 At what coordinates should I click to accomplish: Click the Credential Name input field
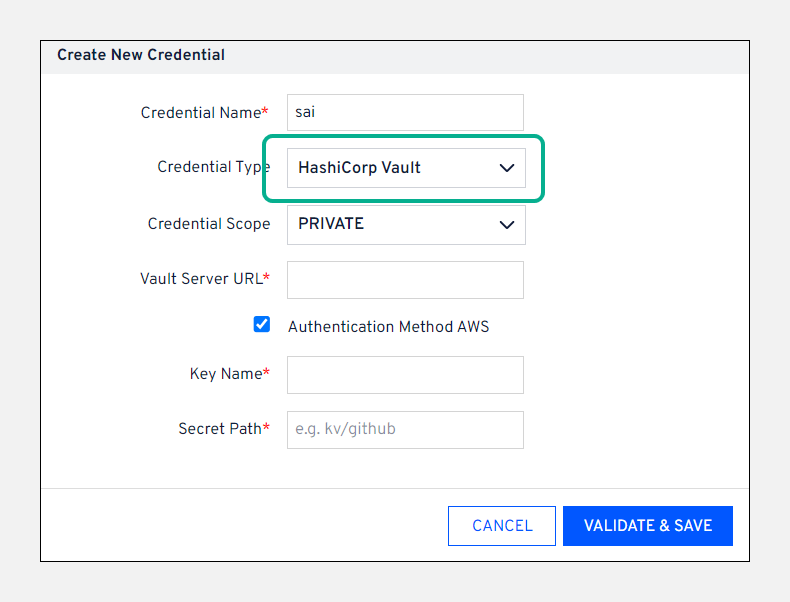405,112
